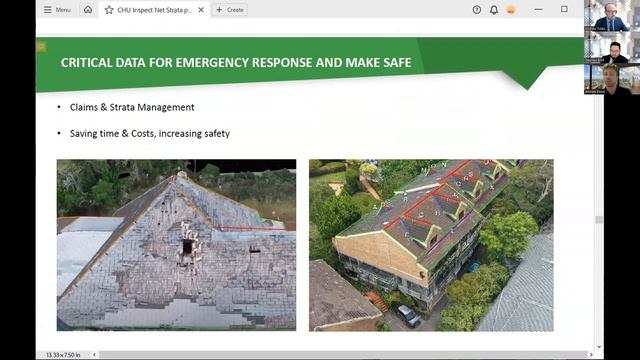Image resolution: width=640 pixels, height=360 pixels.
Task: Click the vertical scrollbar down arrow
Action: point(599,347)
